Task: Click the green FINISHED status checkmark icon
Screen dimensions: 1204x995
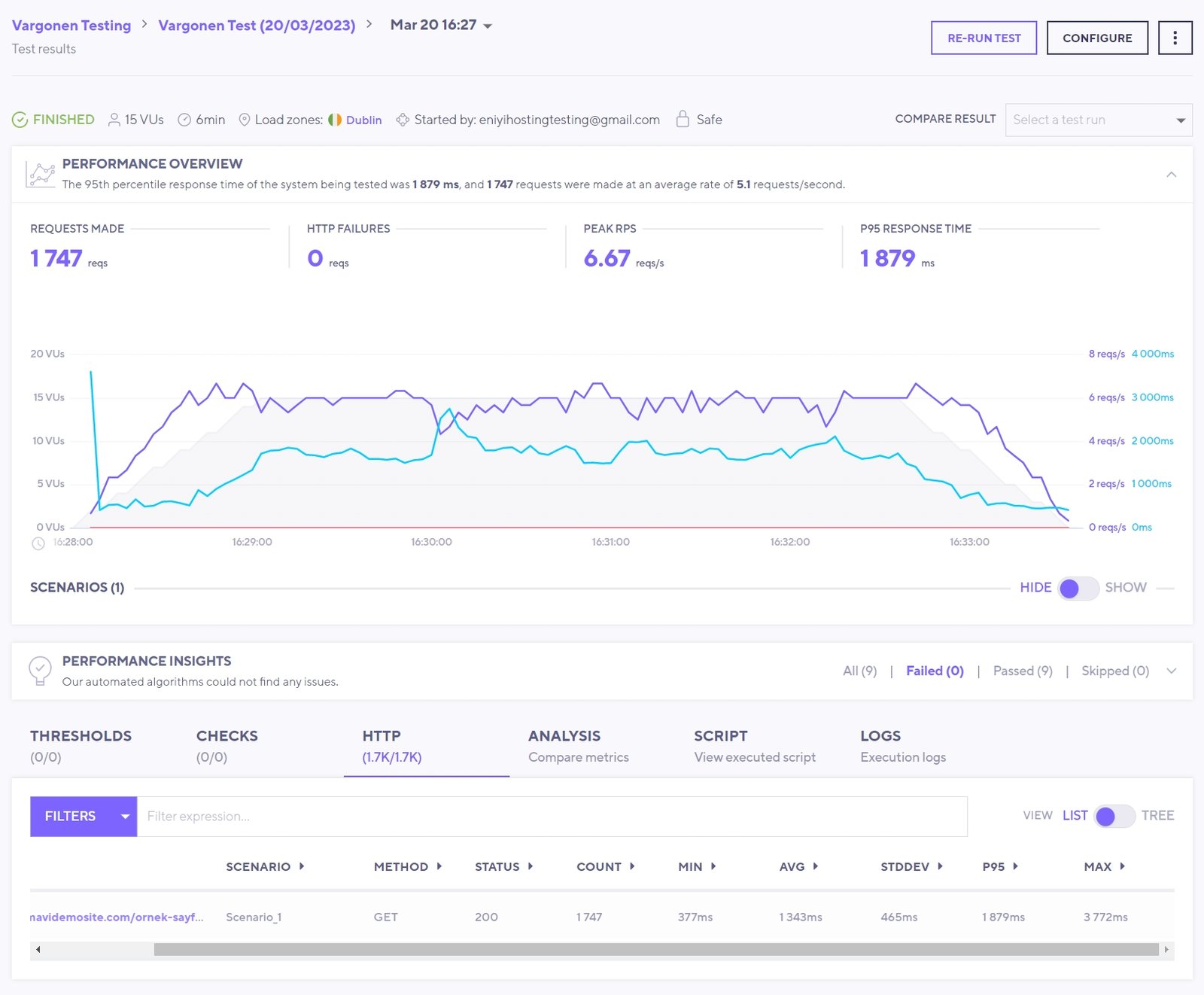Action: [x=20, y=120]
